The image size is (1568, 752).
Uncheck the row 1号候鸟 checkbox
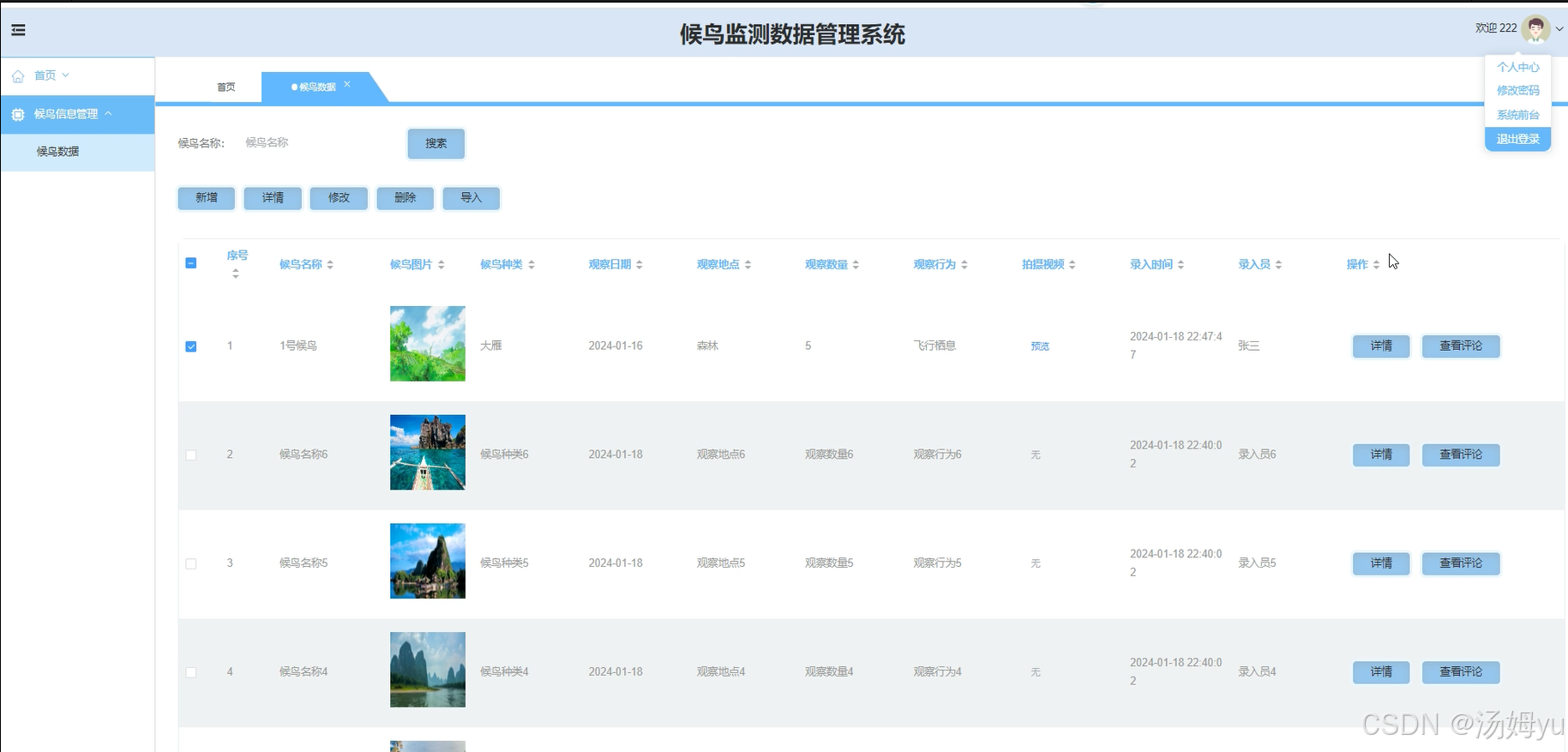191,346
